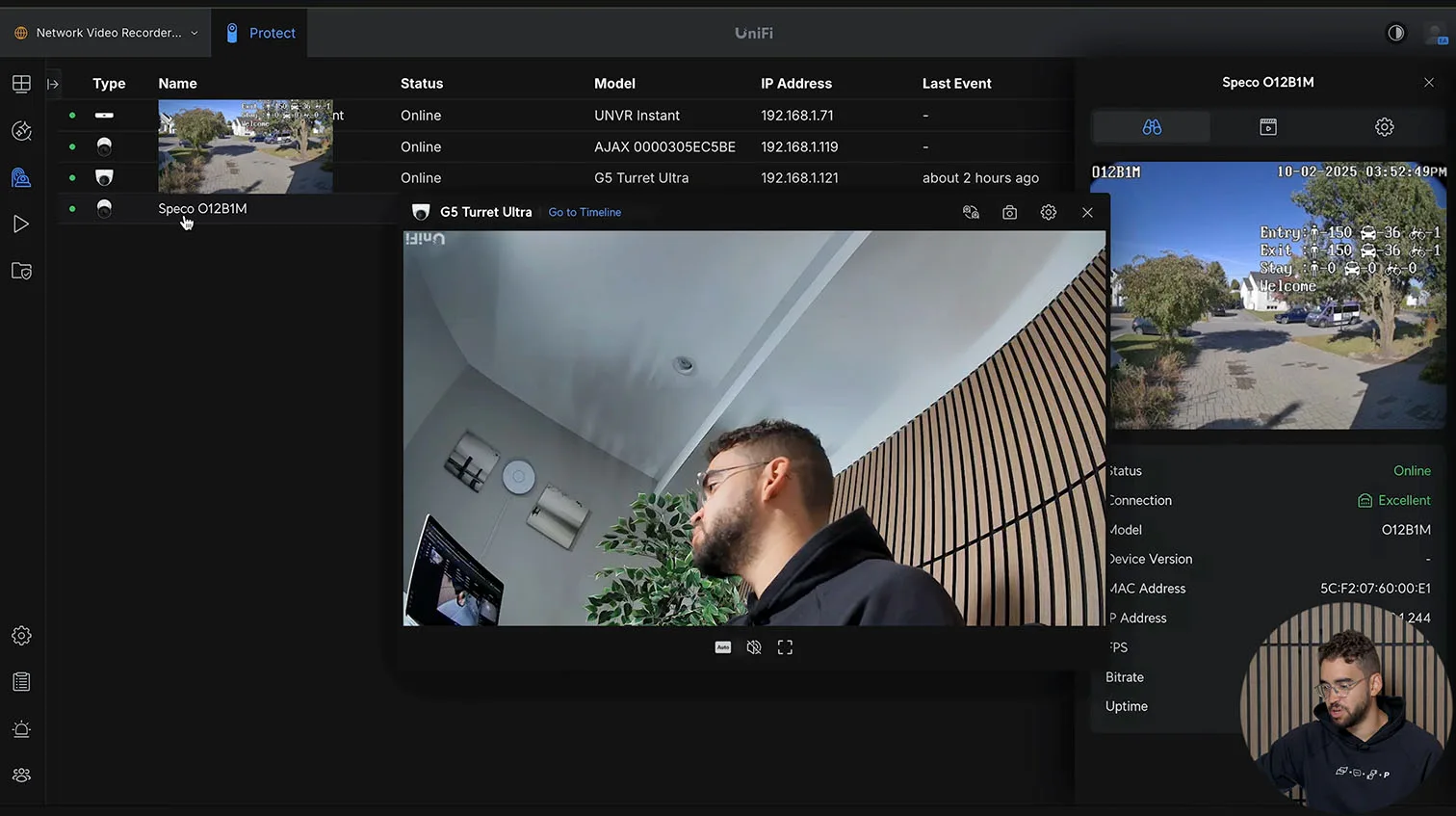The width and height of the screenshot is (1456, 816).
Task: Take a snapshot of the G5 Turret Ultra
Action: 1009,213
